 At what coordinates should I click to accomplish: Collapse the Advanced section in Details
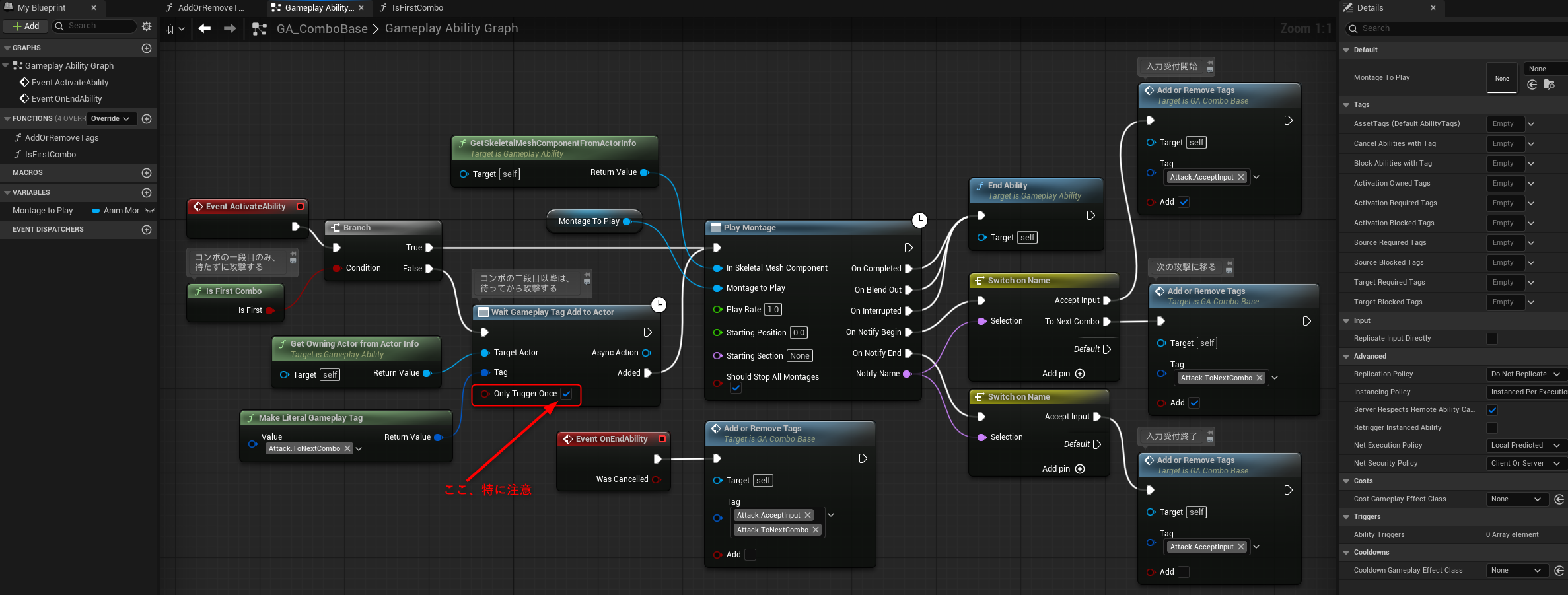(1347, 357)
